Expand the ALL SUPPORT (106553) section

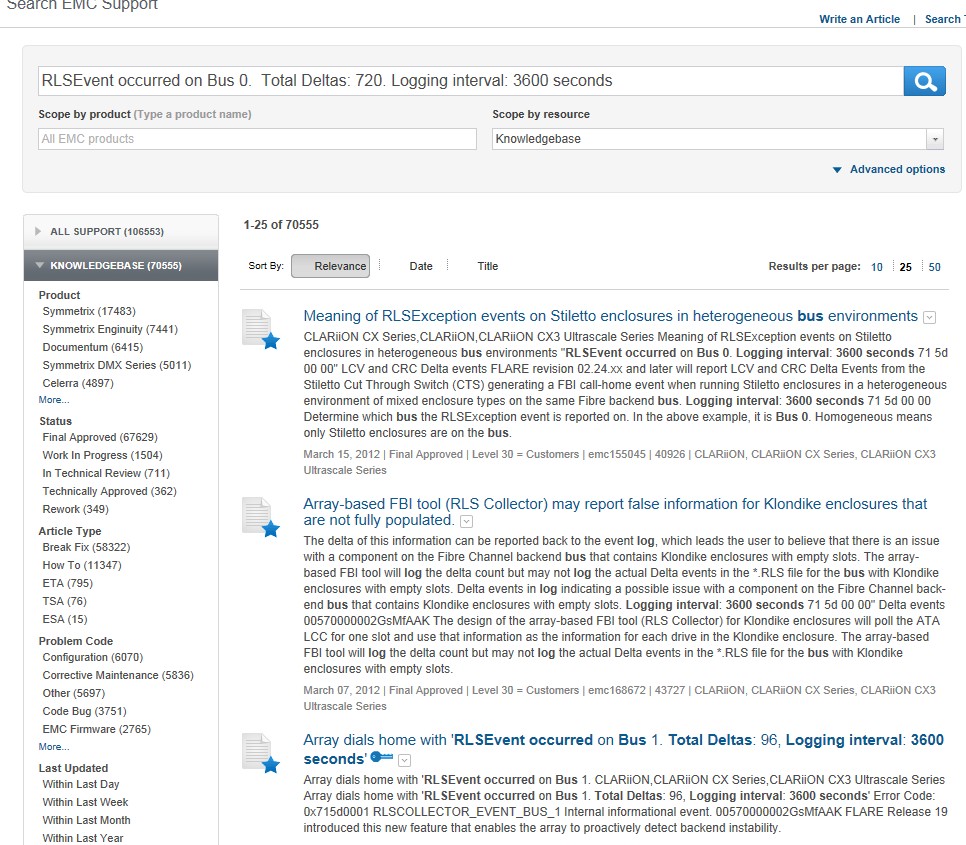[x=121, y=232]
